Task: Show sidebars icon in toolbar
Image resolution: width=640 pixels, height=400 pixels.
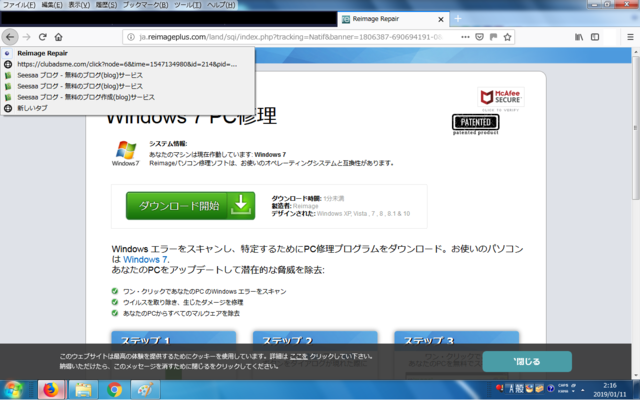Action: [x=595, y=37]
